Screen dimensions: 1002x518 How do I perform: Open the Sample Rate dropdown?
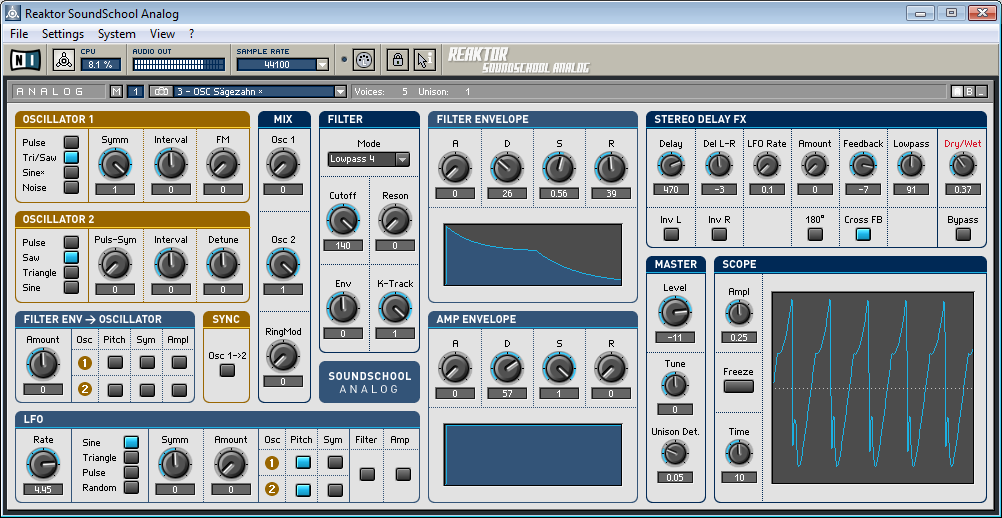(322, 65)
